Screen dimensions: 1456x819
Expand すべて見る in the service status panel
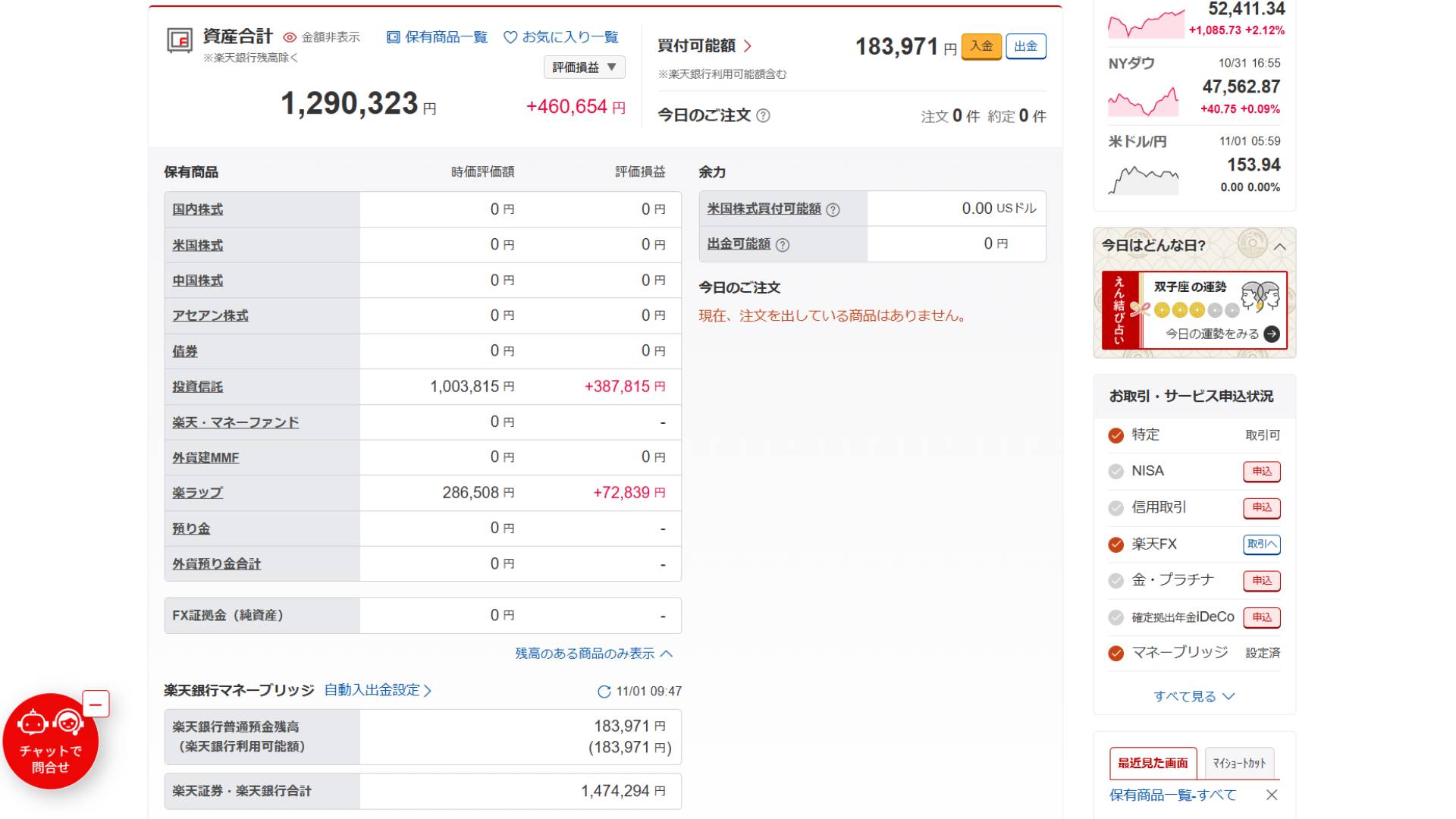[x=1194, y=696]
